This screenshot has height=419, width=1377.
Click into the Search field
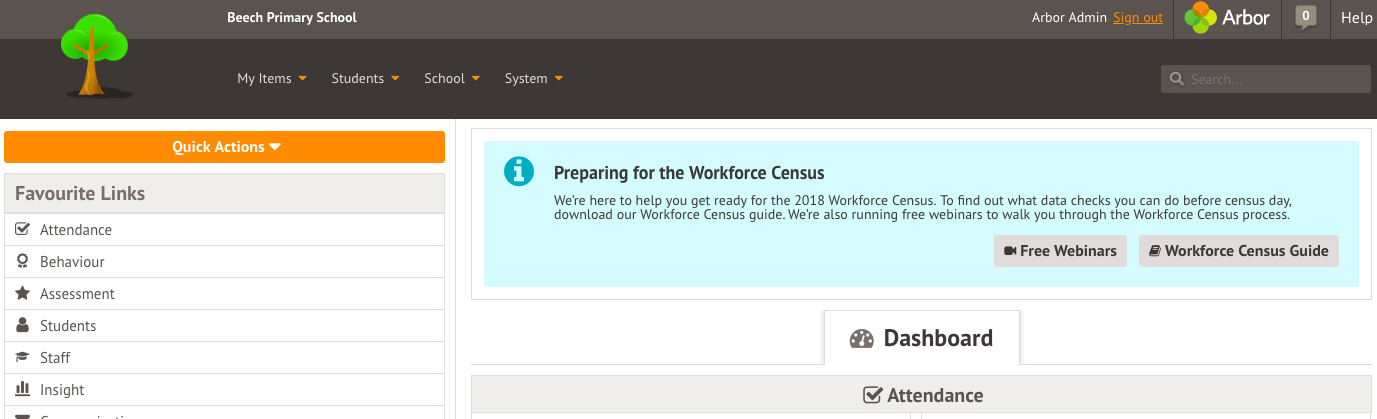pyautogui.click(x=1266, y=79)
